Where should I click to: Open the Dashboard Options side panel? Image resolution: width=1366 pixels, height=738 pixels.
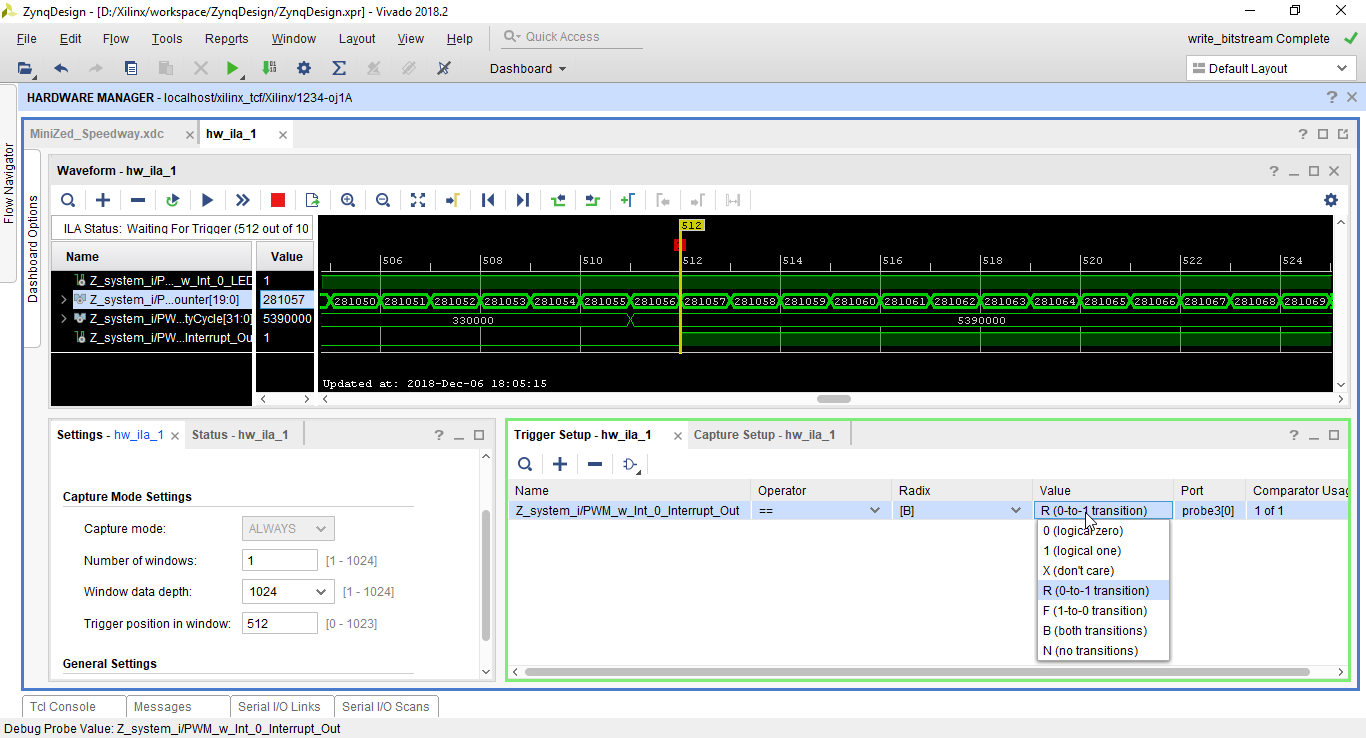point(32,249)
